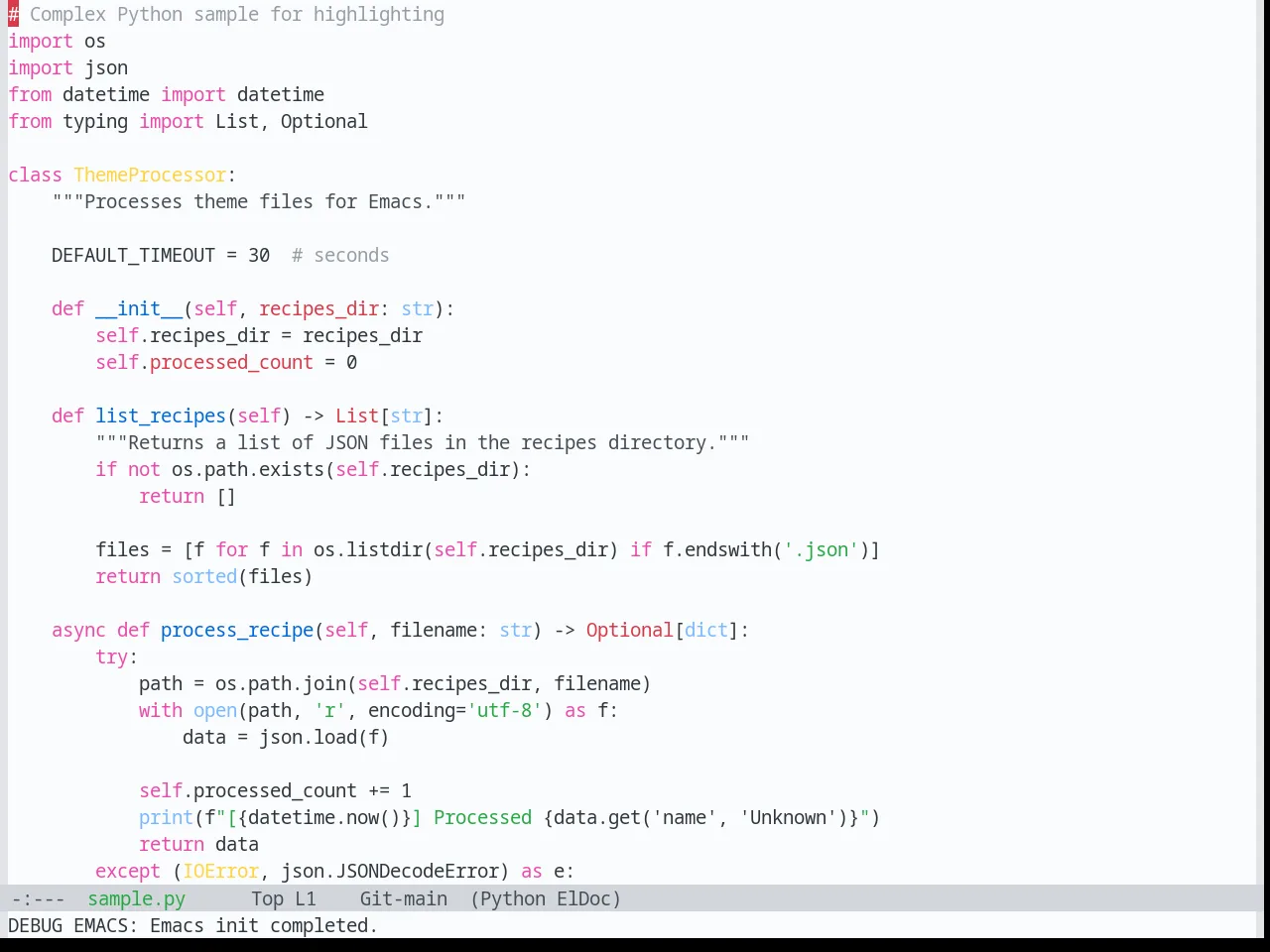This screenshot has width=1270, height=952.
Task: Click the Git-main indicator in mode line
Action: (403, 898)
